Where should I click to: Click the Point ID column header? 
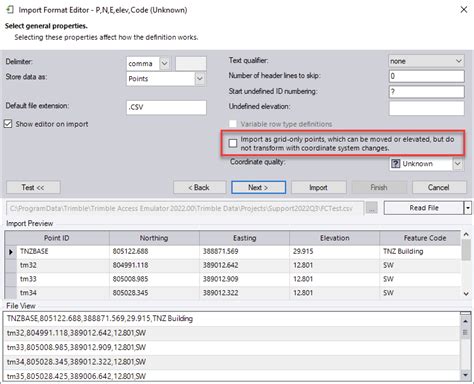point(57,238)
